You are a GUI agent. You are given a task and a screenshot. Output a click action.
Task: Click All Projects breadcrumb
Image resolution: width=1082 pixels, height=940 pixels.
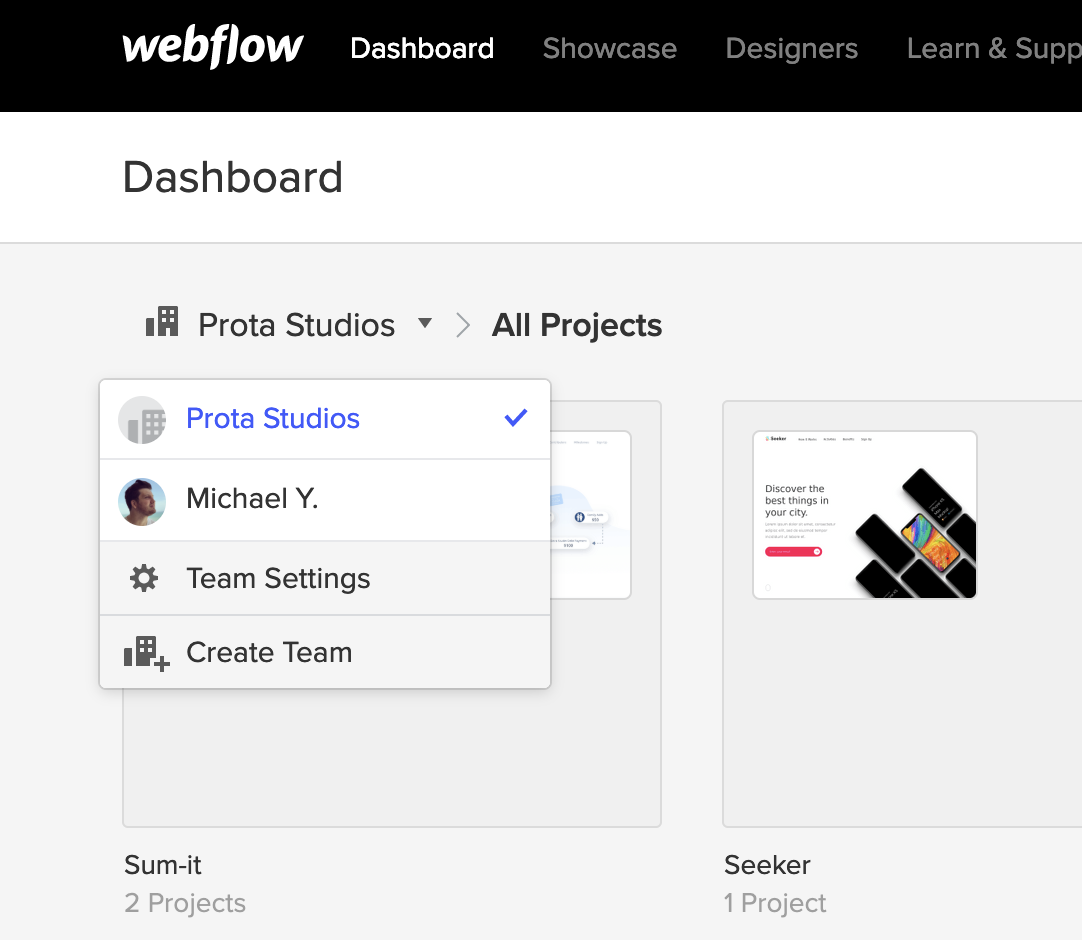point(577,325)
